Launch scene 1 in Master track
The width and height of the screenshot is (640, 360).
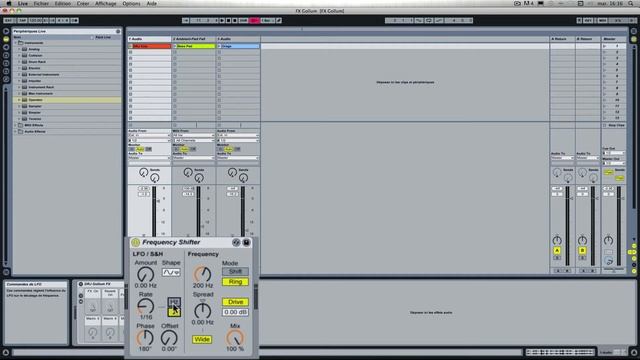click(605, 46)
